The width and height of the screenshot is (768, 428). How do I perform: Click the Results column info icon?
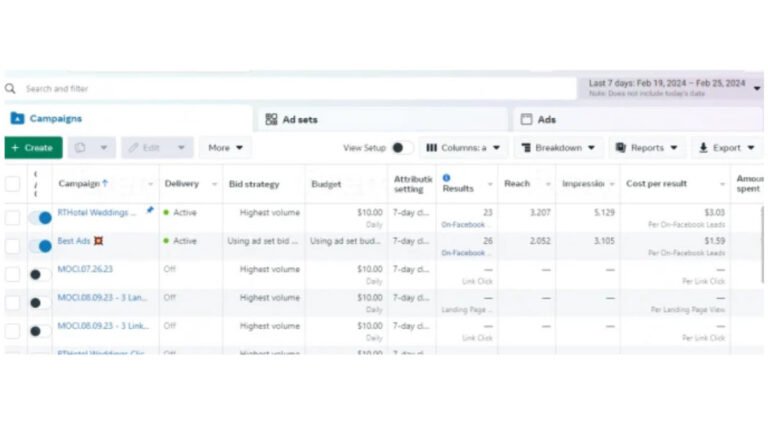point(446,178)
